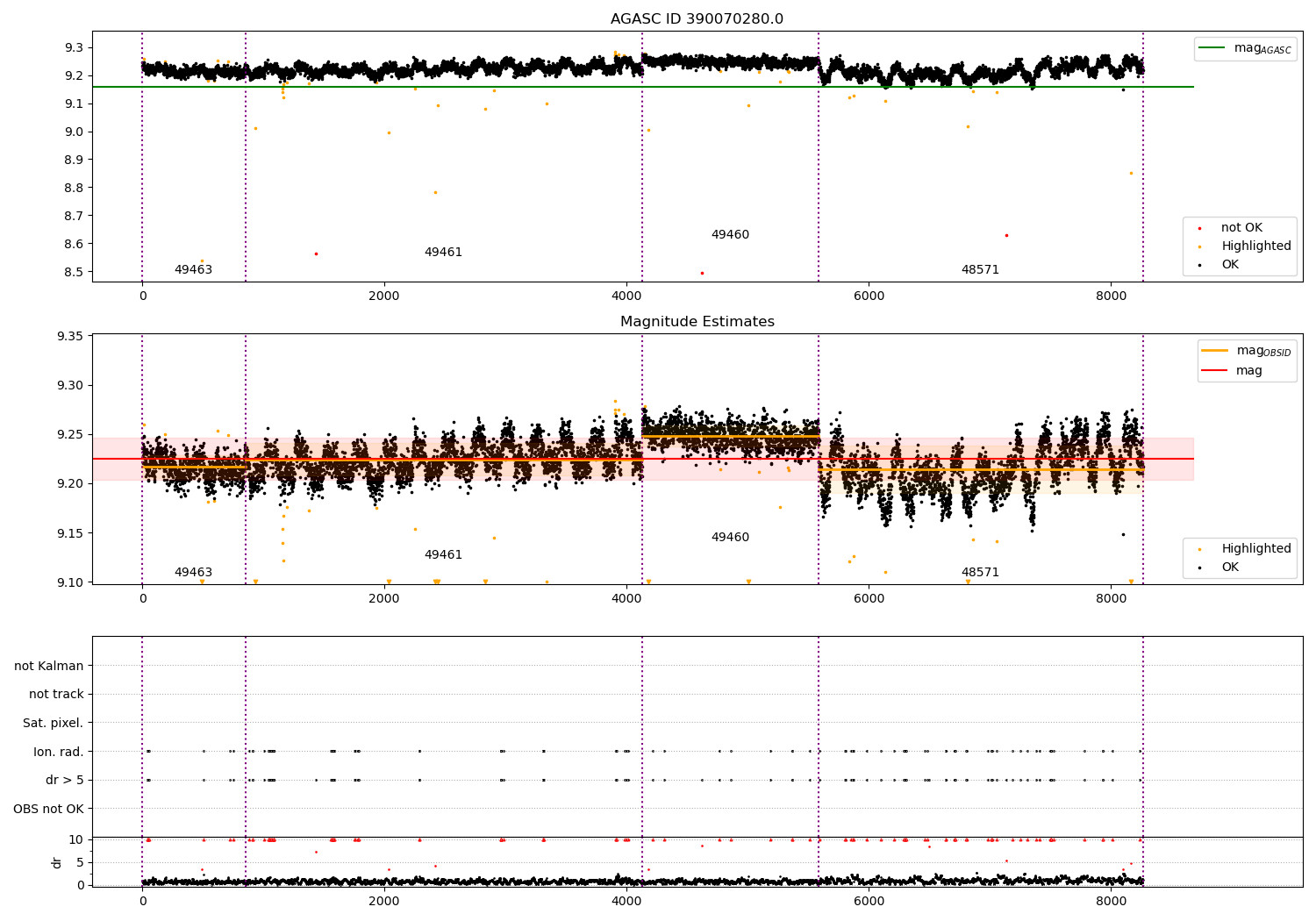1316x921 pixels.
Task: Click the 'Ion. rad.' row label
Action: 59,752
